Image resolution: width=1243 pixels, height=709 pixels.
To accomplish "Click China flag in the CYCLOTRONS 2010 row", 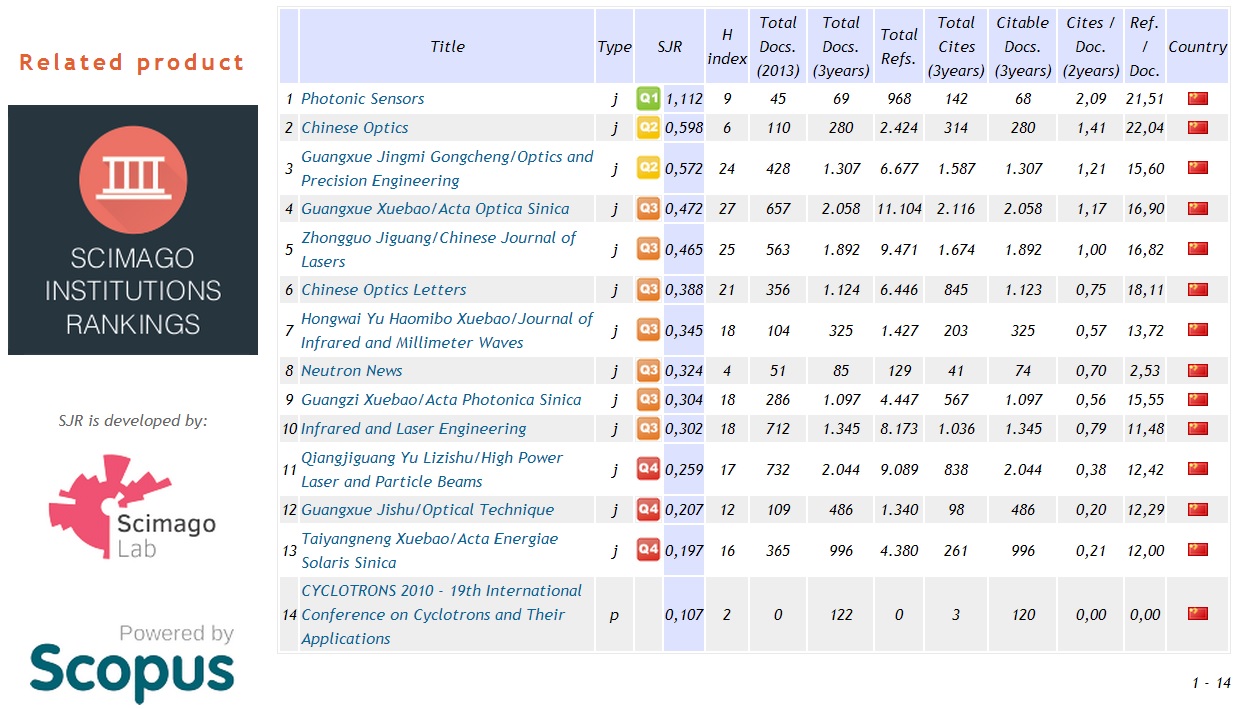I will pos(1197,614).
